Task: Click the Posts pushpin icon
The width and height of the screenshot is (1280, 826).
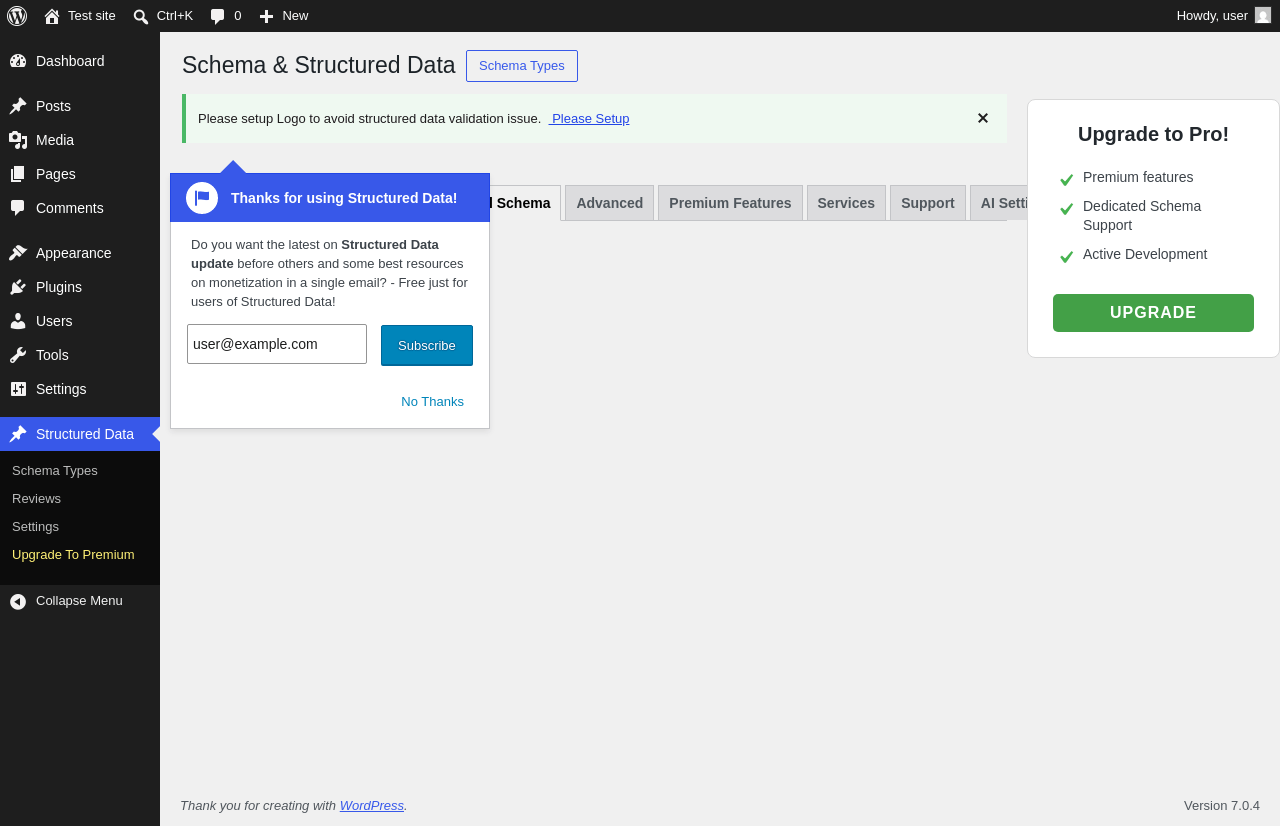Action: coord(18,106)
